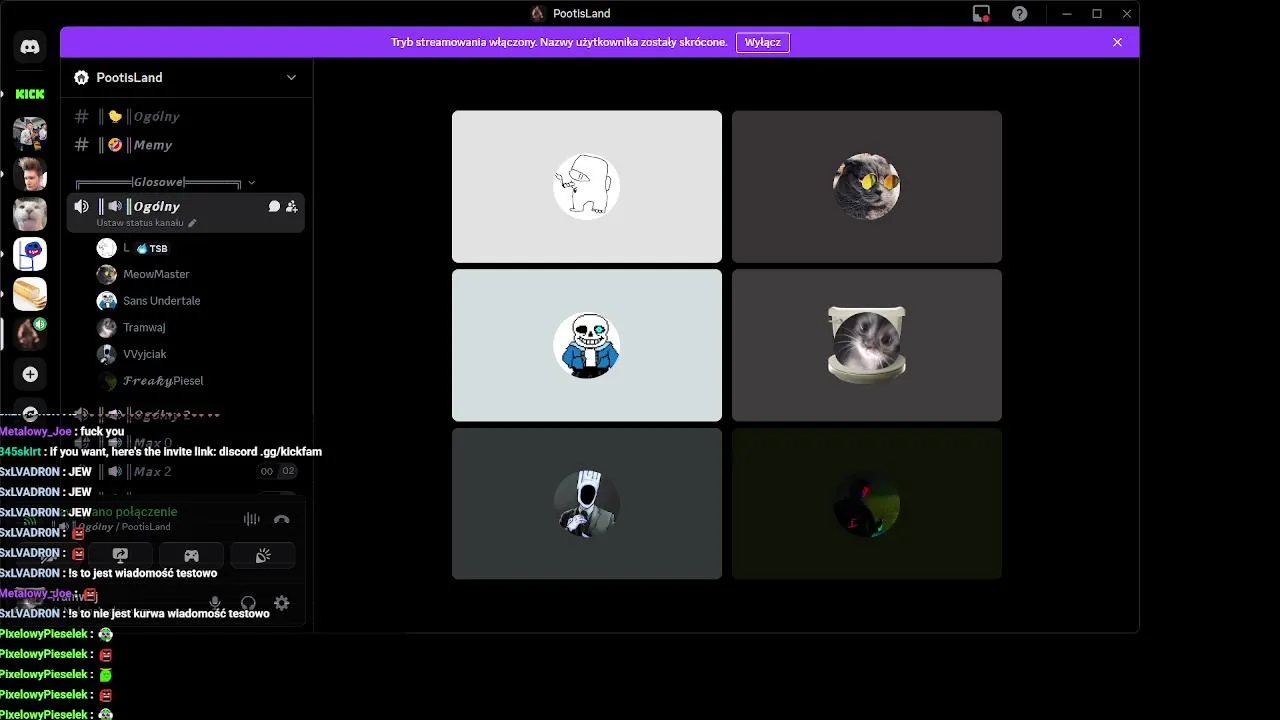1280x720 pixels.
Task: Open the cat face server icon
Action: [x=30, y=214]
